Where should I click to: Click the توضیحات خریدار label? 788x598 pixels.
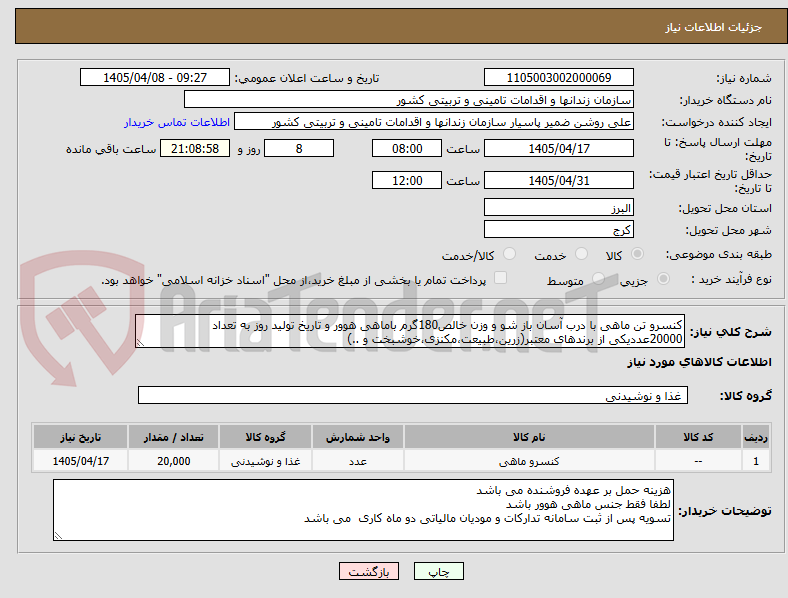point(725,511)
